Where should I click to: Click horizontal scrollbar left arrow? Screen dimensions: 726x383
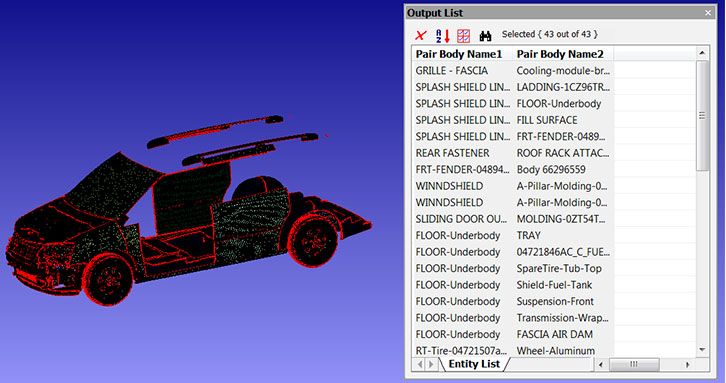pos(601,364)
